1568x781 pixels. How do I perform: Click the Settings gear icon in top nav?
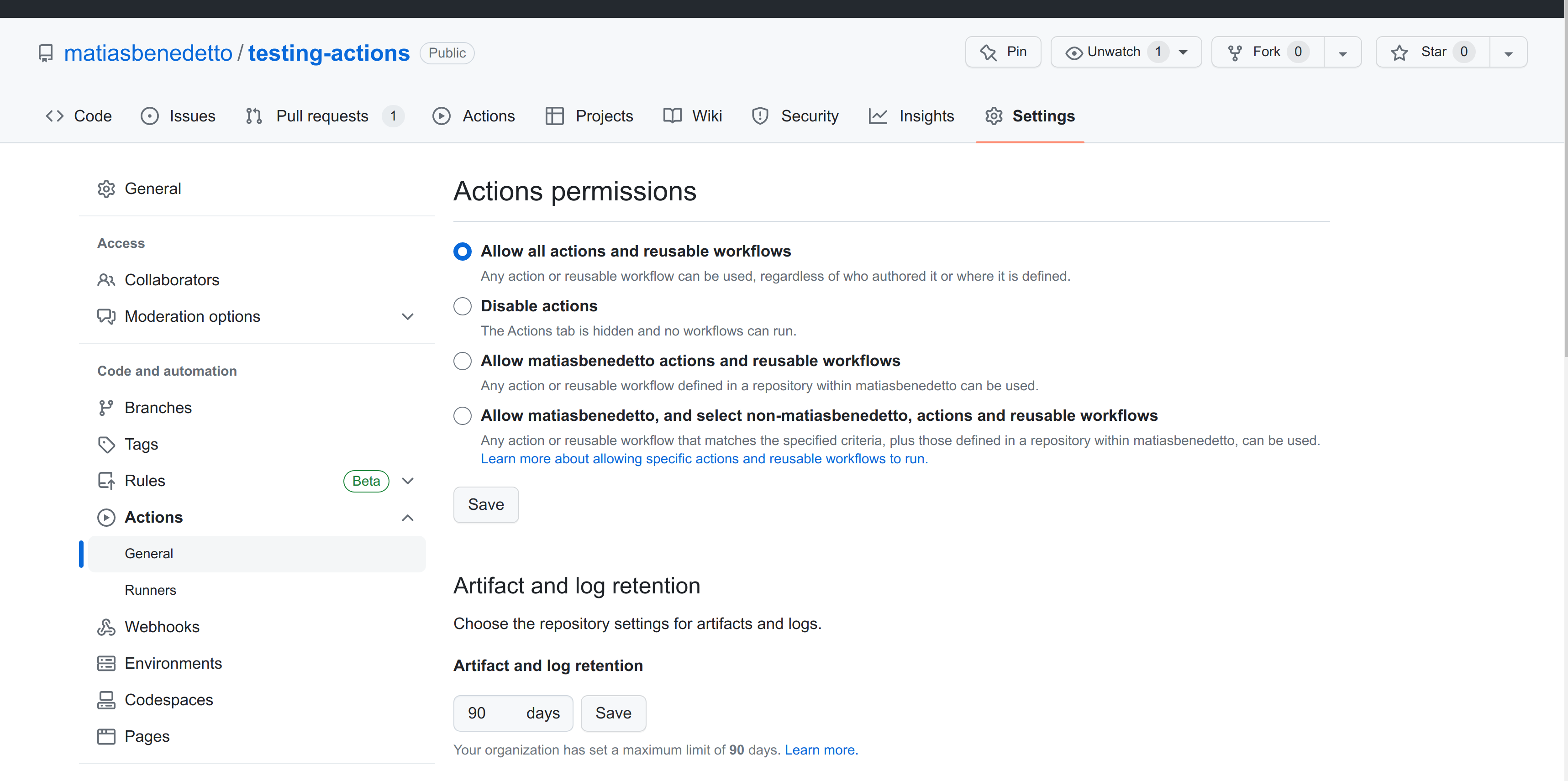pyautogui.click(x=994, y=115)
